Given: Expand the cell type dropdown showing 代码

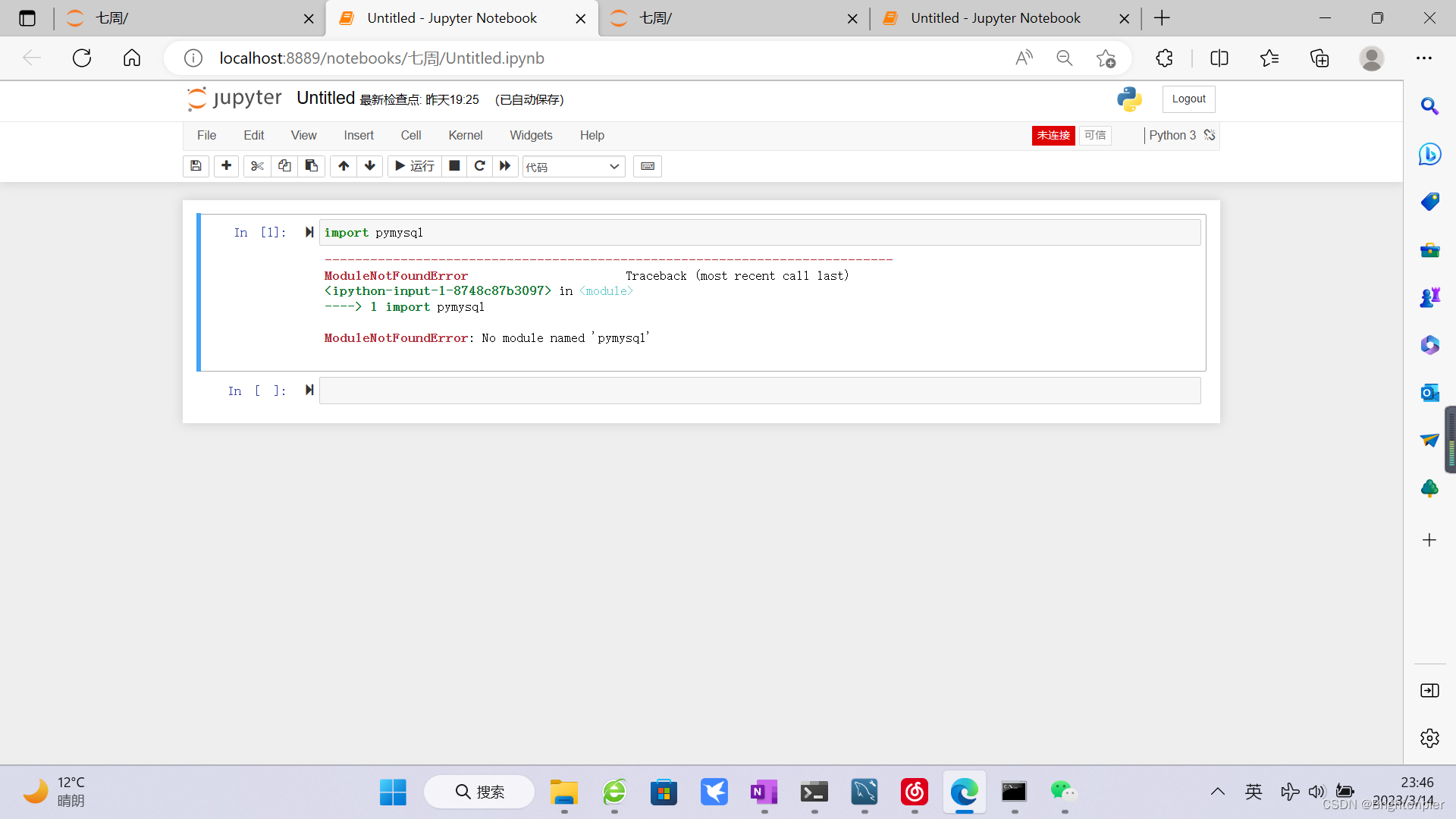Looking at the screenshot, I should click(x=573, y=167).
